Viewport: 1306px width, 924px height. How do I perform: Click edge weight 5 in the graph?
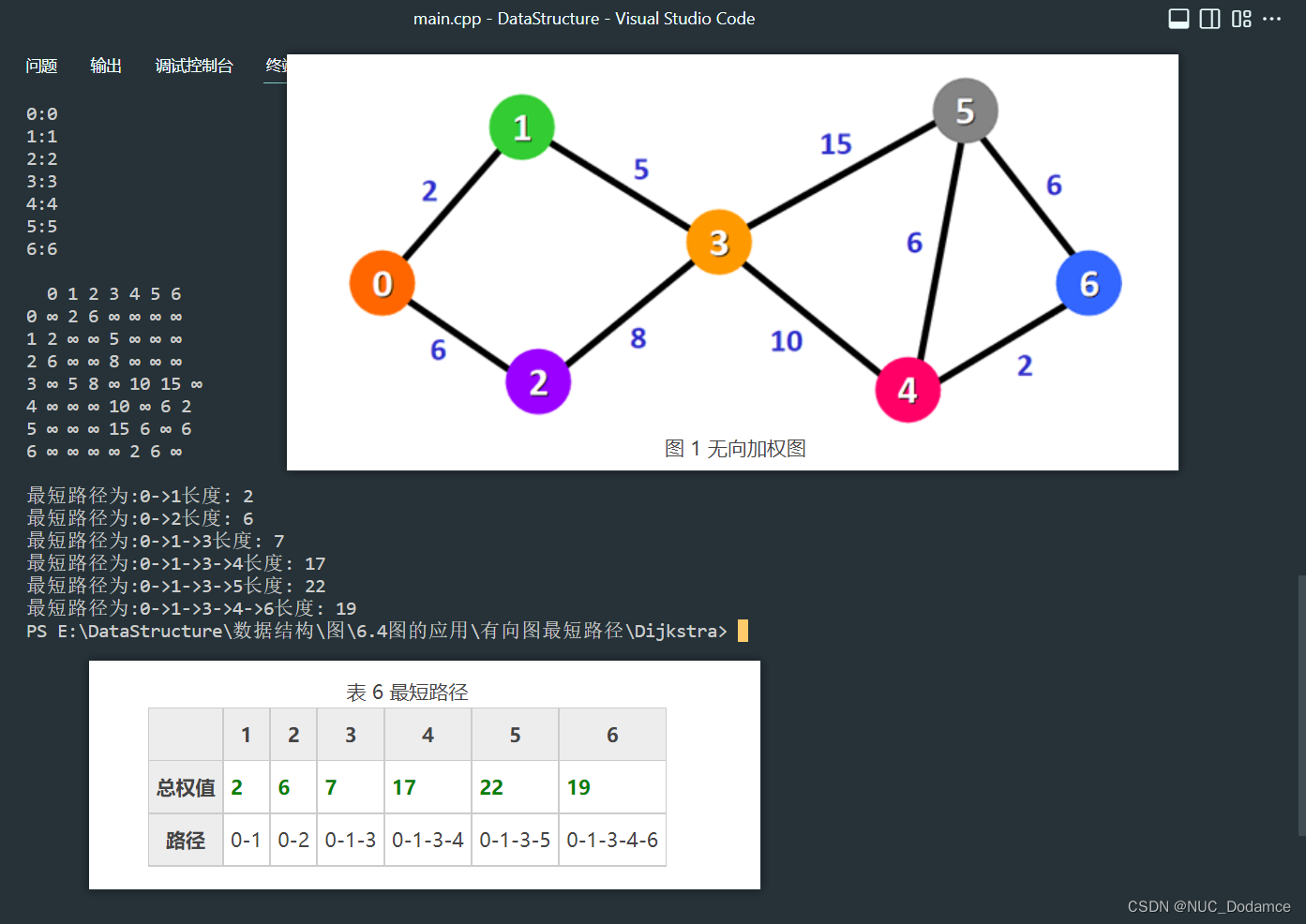(x=641, y=170)
